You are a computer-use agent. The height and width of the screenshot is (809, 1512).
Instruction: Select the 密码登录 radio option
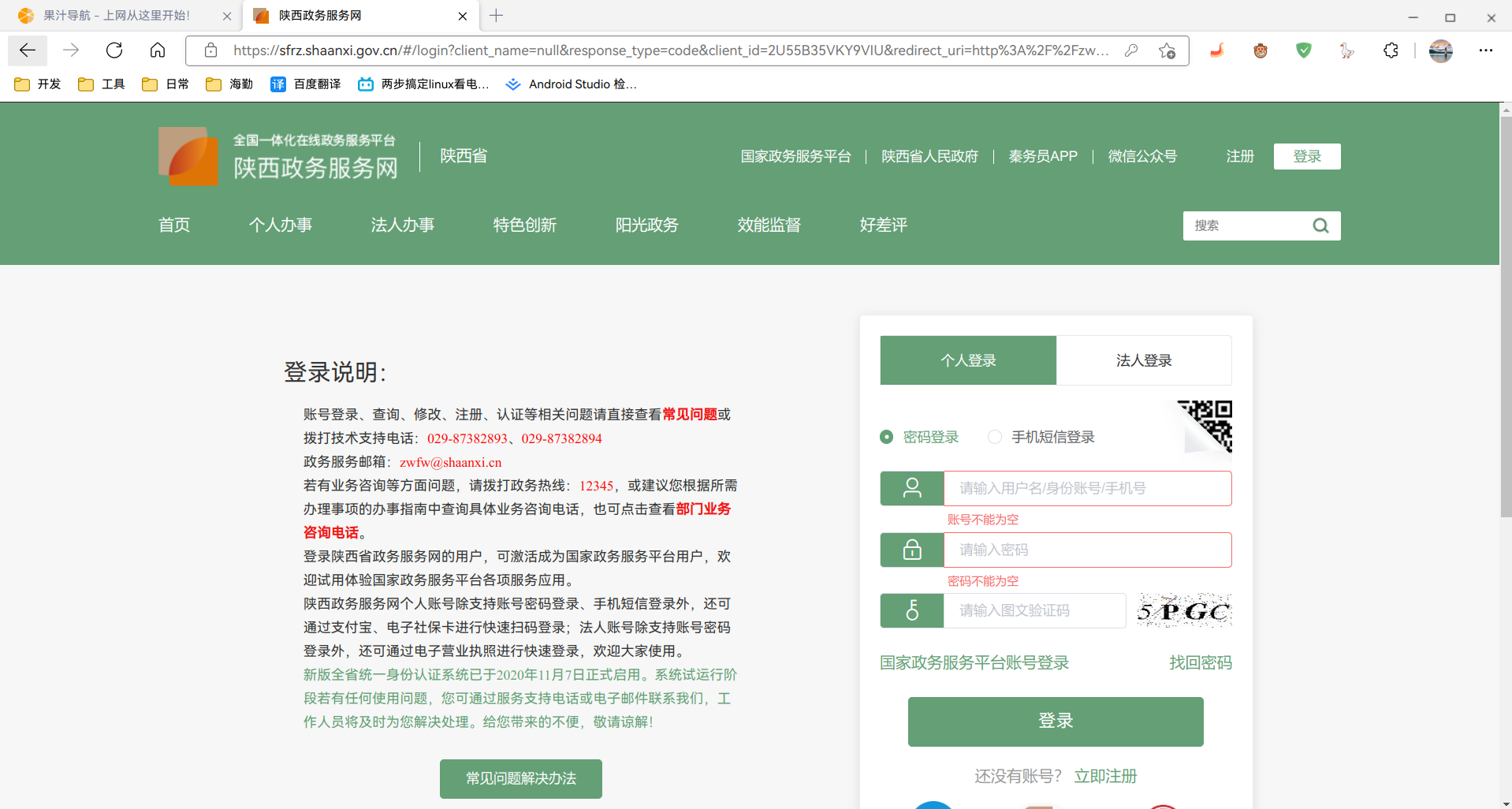click(x=887, y=437)
